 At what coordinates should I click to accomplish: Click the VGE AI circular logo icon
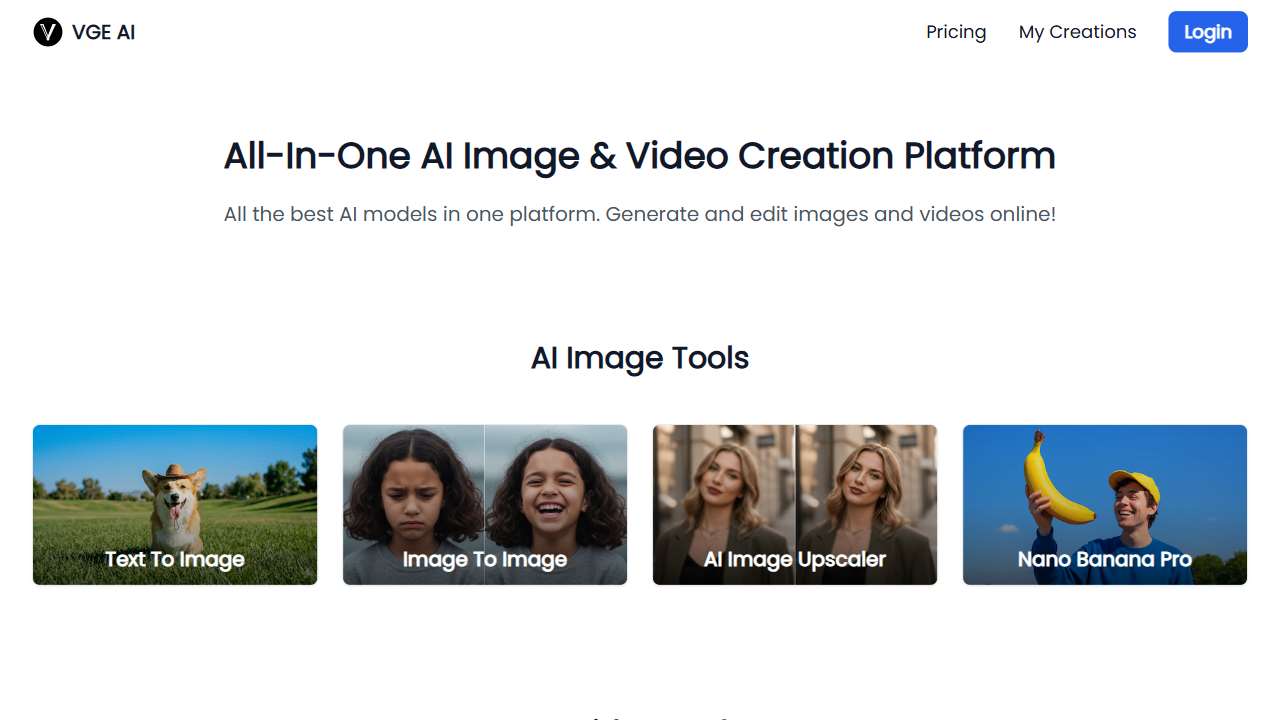[48, 32]
